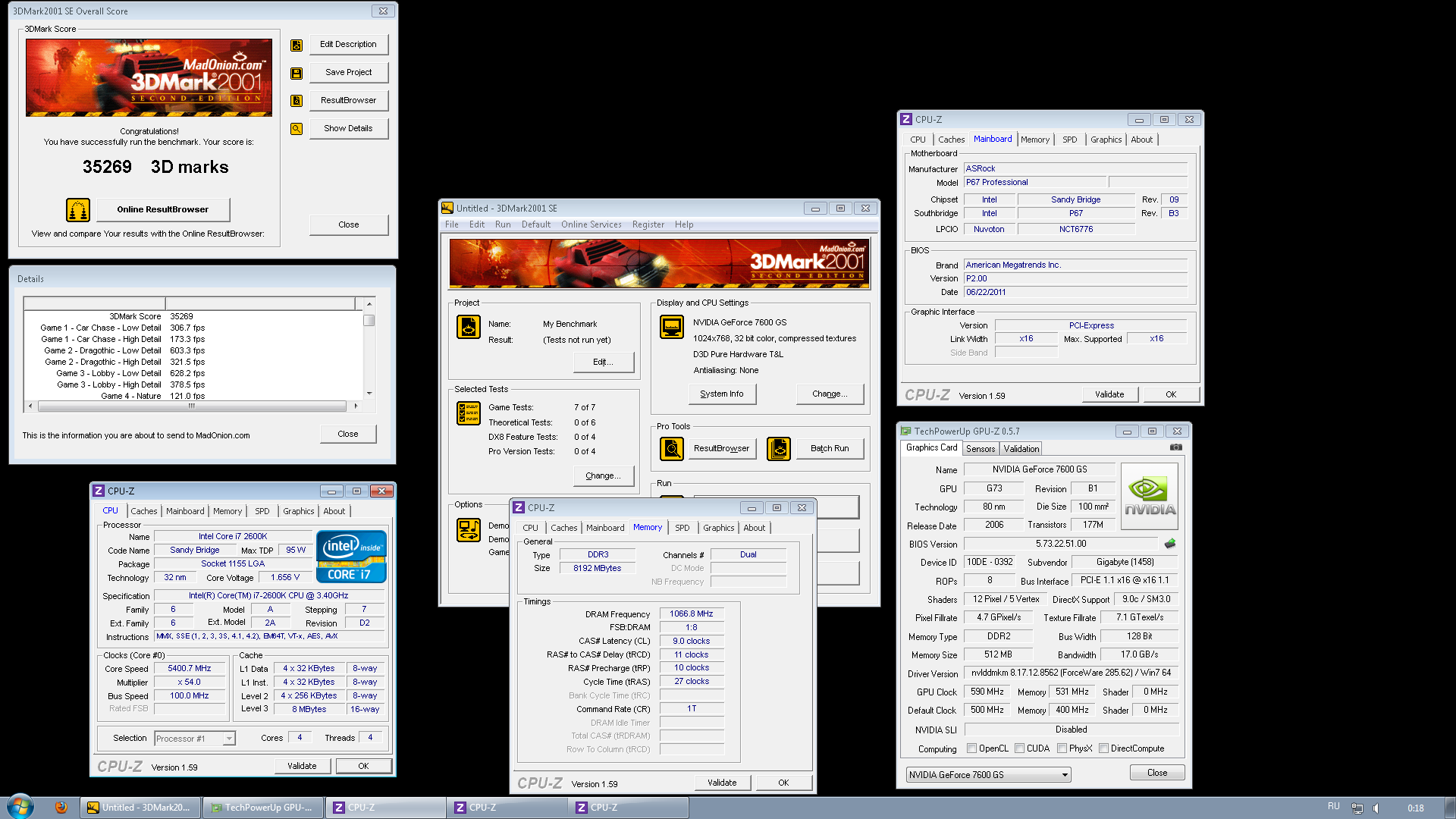
Task: Click the 3DMark2001 title bar app icon
Action: [x=447, y=208]
